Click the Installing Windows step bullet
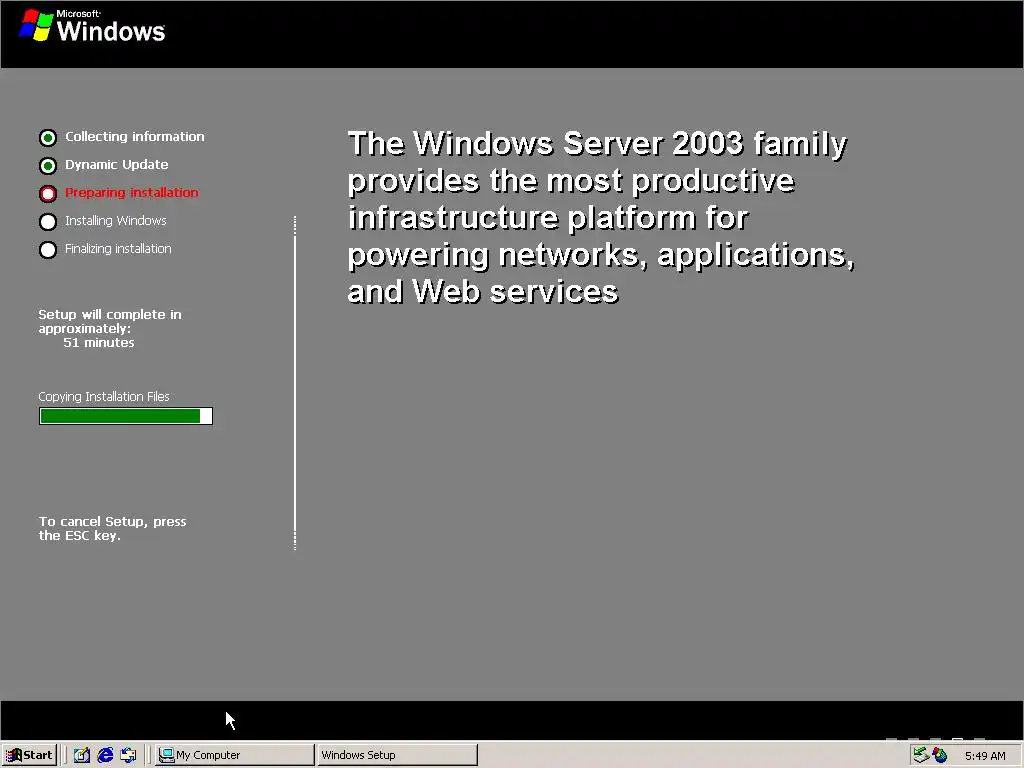The width and height of the screenshot is (1024, 768). coord(48,221)
